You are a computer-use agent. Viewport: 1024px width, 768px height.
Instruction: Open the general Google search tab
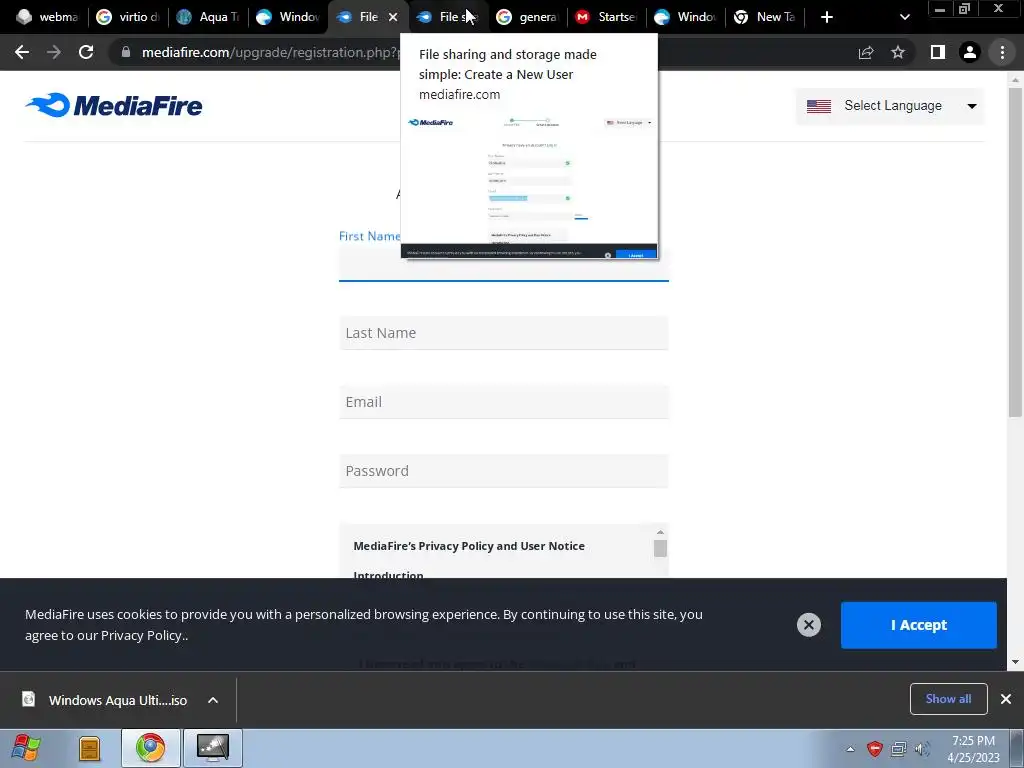coord(527,17)
